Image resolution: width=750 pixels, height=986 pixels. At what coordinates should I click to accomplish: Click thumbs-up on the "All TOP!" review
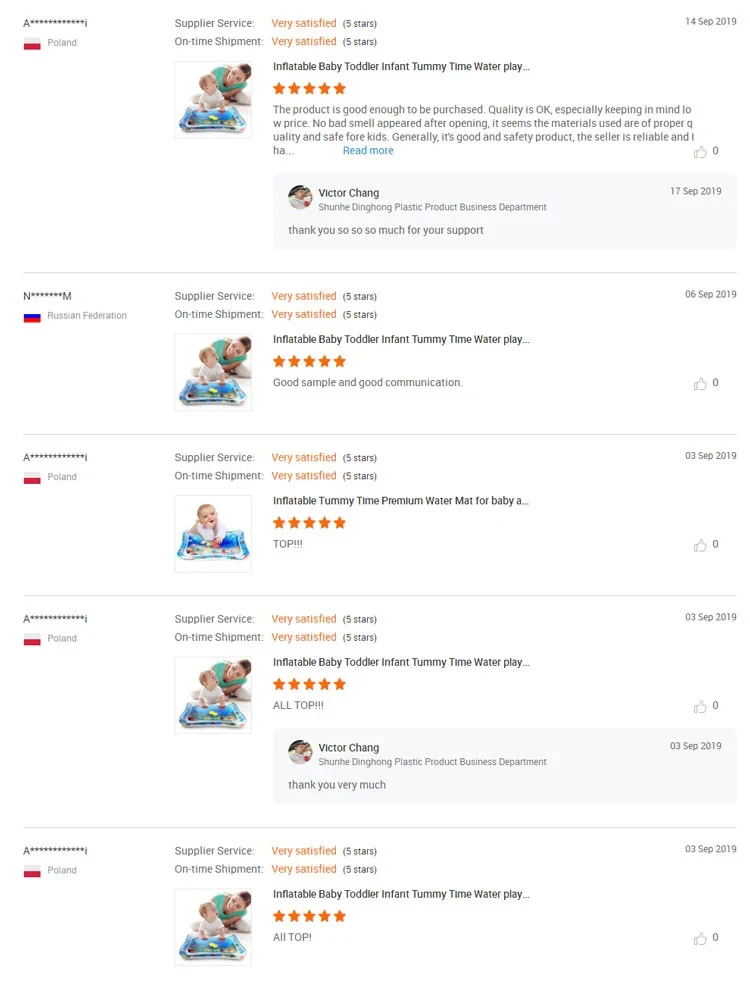pos(701,939)
